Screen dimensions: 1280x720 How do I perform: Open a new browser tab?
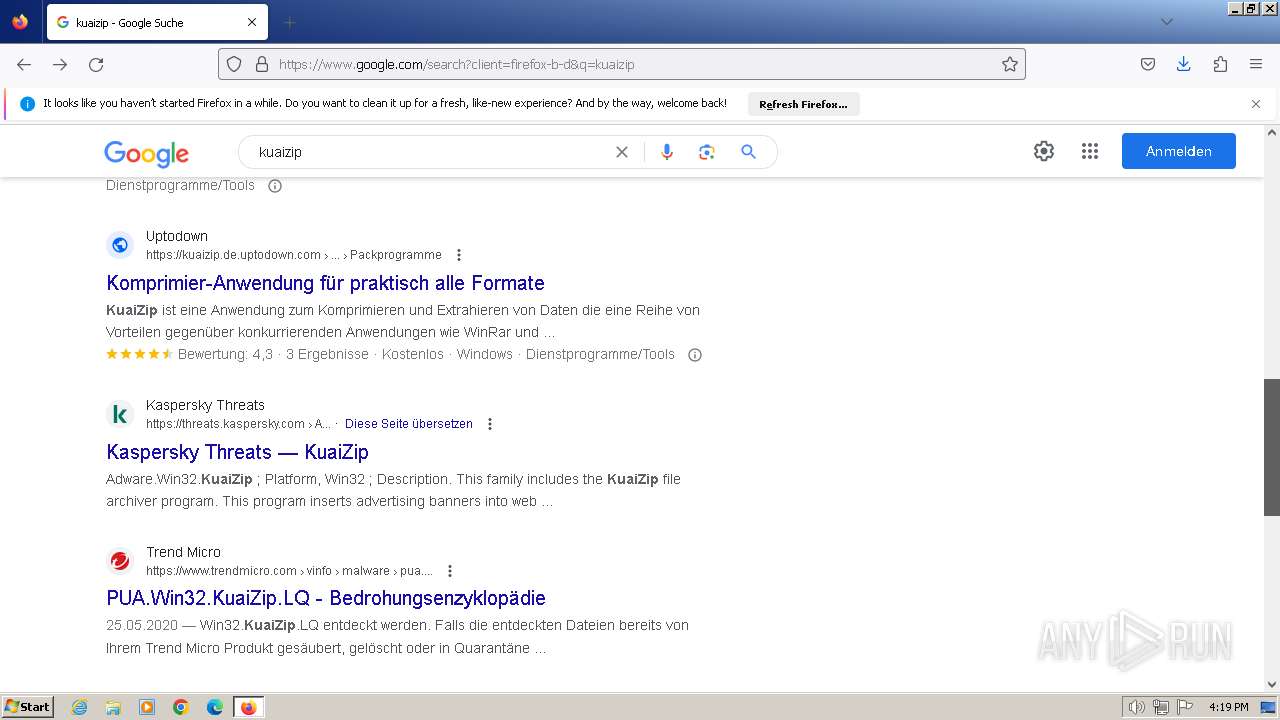pyautogui.click(x=290, y=22)
